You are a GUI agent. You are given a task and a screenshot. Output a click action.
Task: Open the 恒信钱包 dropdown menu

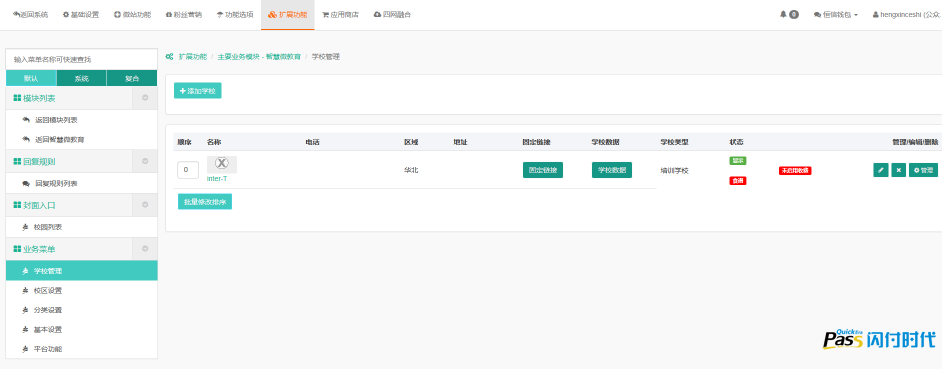(836, 14)
